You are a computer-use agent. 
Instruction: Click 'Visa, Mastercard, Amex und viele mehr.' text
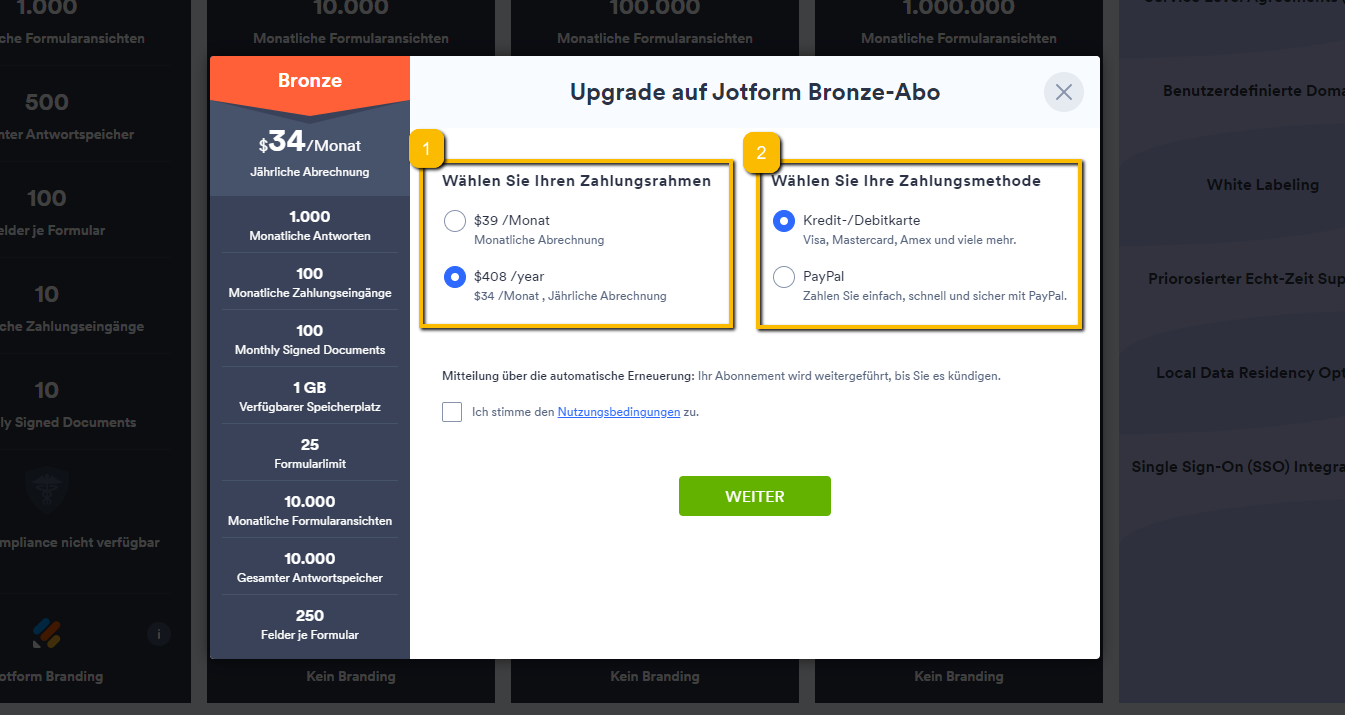point(909,240)
